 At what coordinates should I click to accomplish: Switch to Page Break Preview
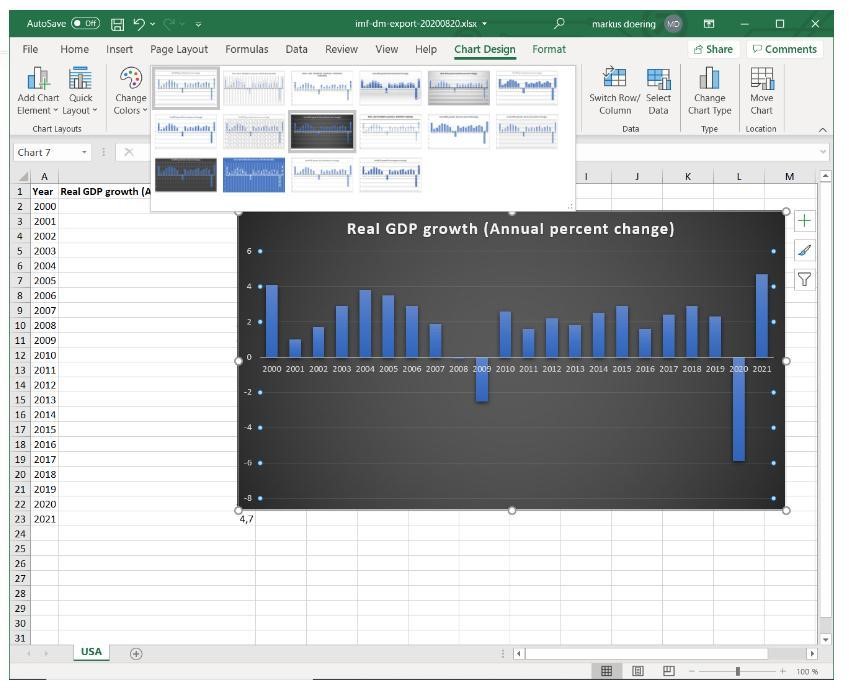point(669,671)
